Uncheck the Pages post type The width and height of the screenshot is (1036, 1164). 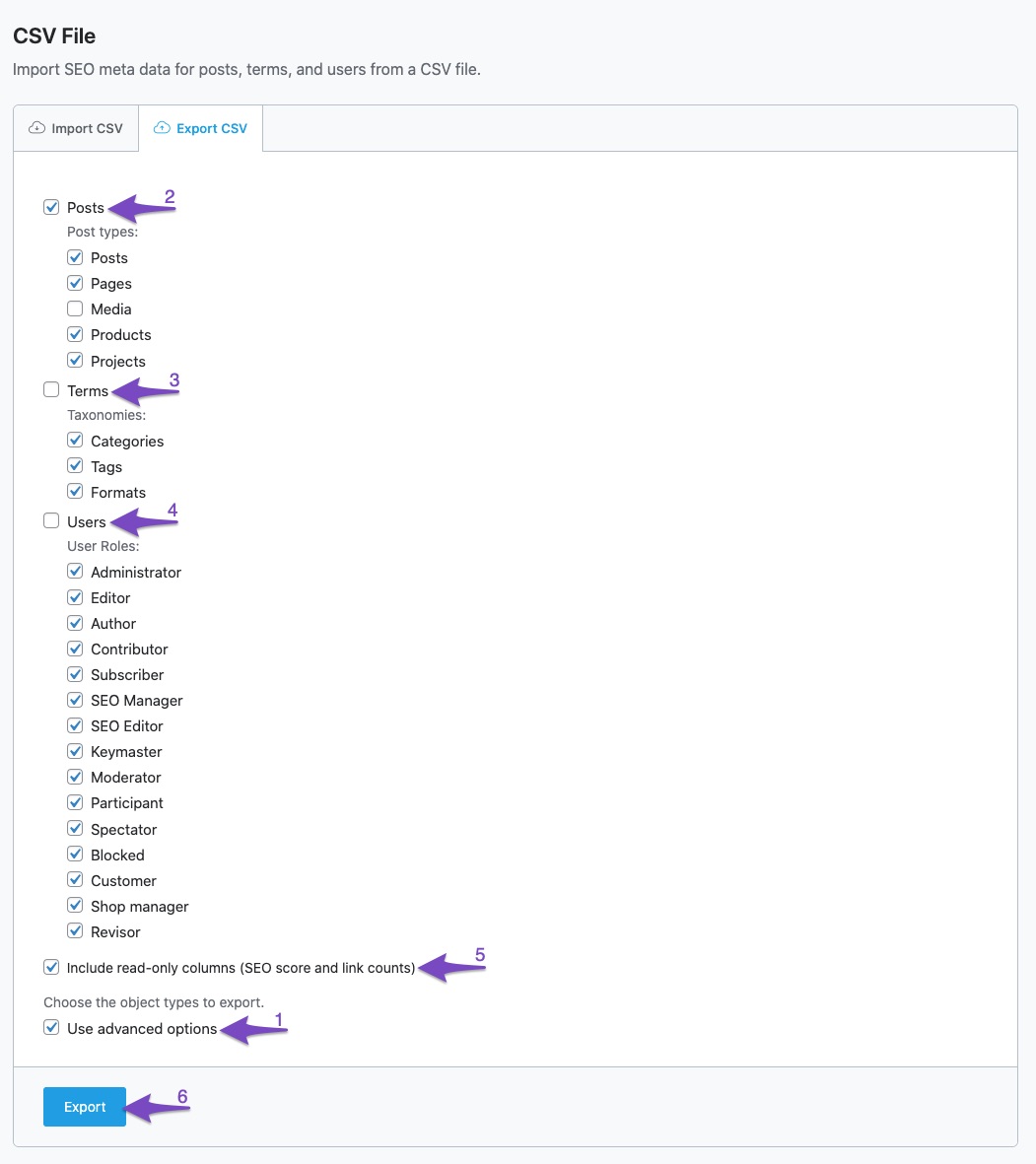click(x=75, y=283)
